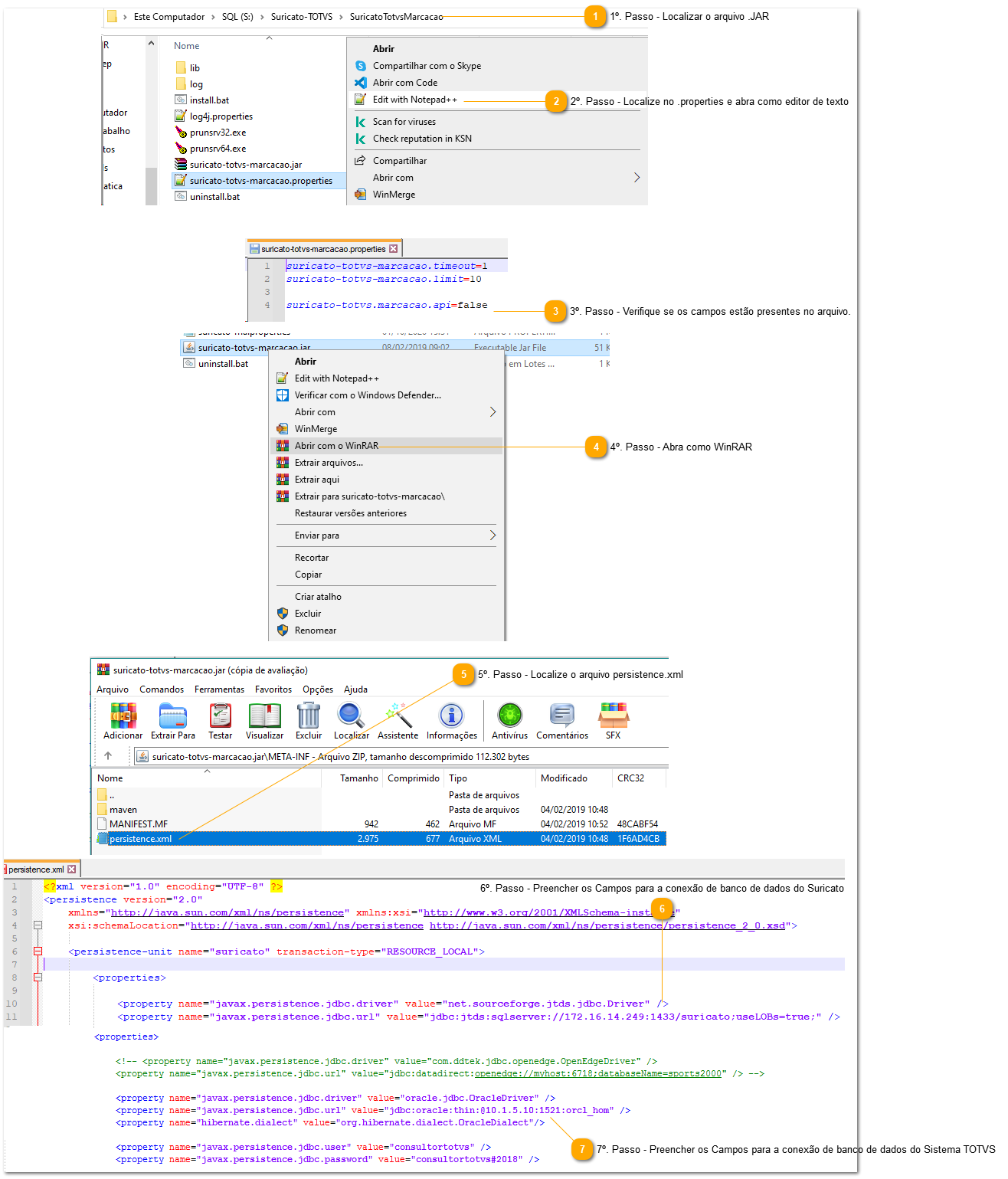1008x1179 pixels.
Task: Click the java.sun.com persistence xmlns link
Action: tap(227, 912)
